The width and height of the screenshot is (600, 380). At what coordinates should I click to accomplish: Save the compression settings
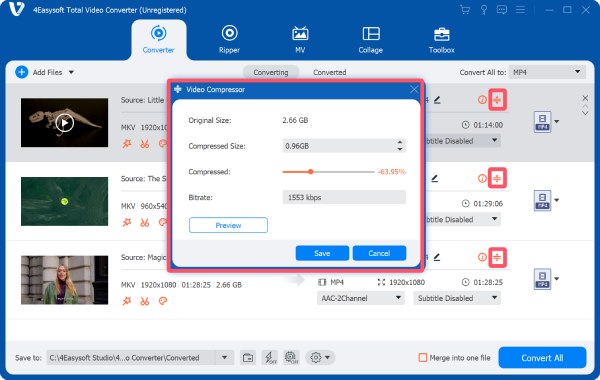[322, 253]
